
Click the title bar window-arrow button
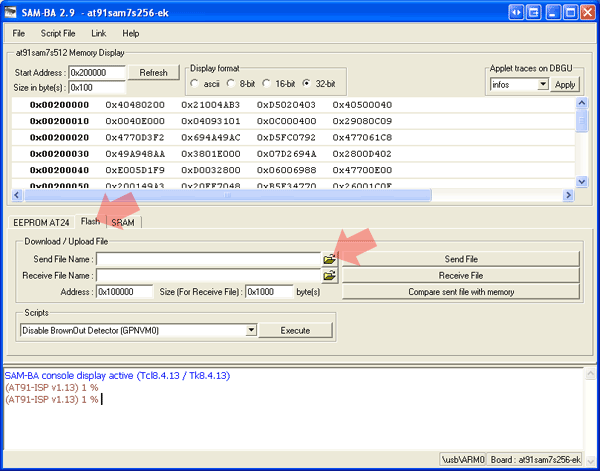tap(534, 12)
